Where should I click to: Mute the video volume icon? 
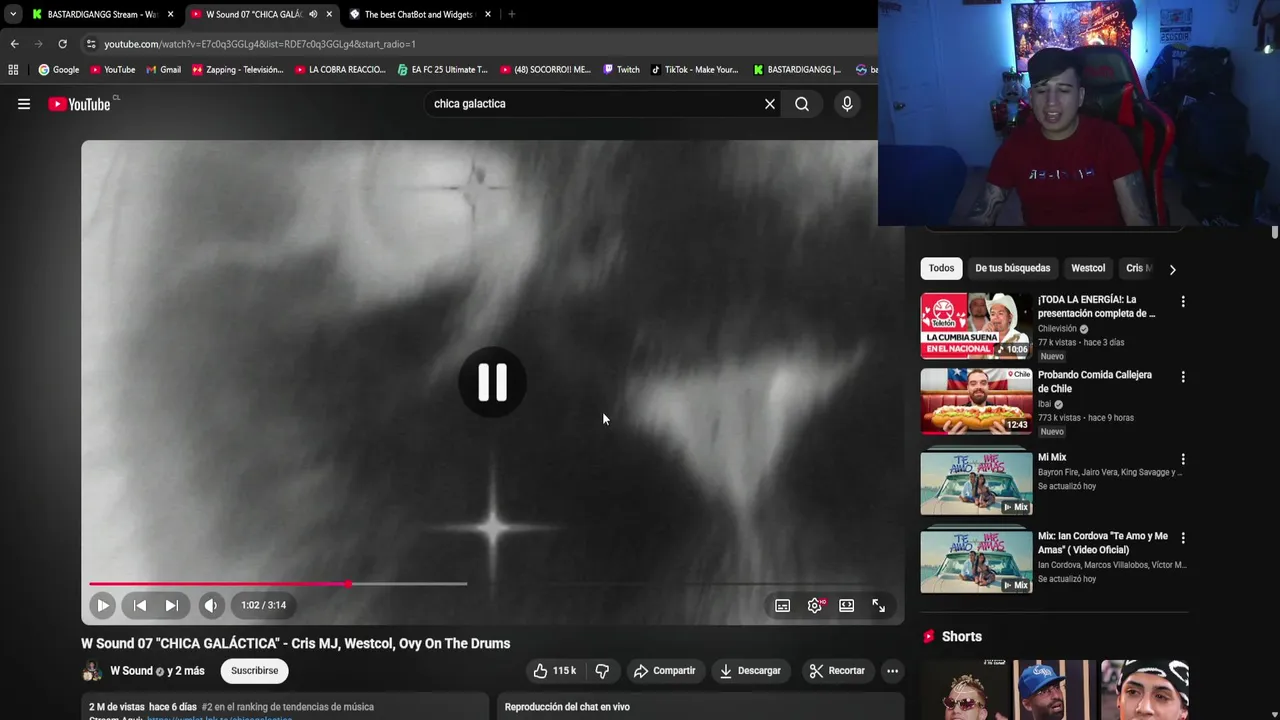coord(211,605)
